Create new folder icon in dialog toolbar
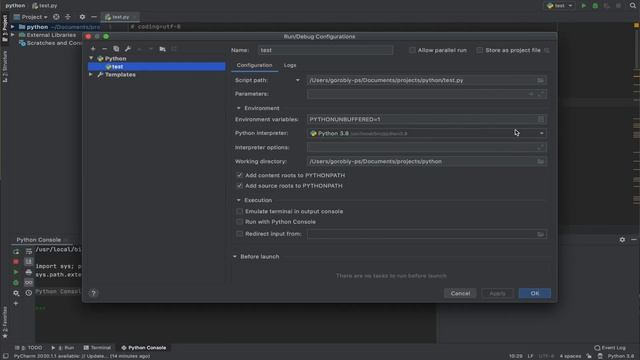Viewport: 640px width, 360px height. point(162,49)
